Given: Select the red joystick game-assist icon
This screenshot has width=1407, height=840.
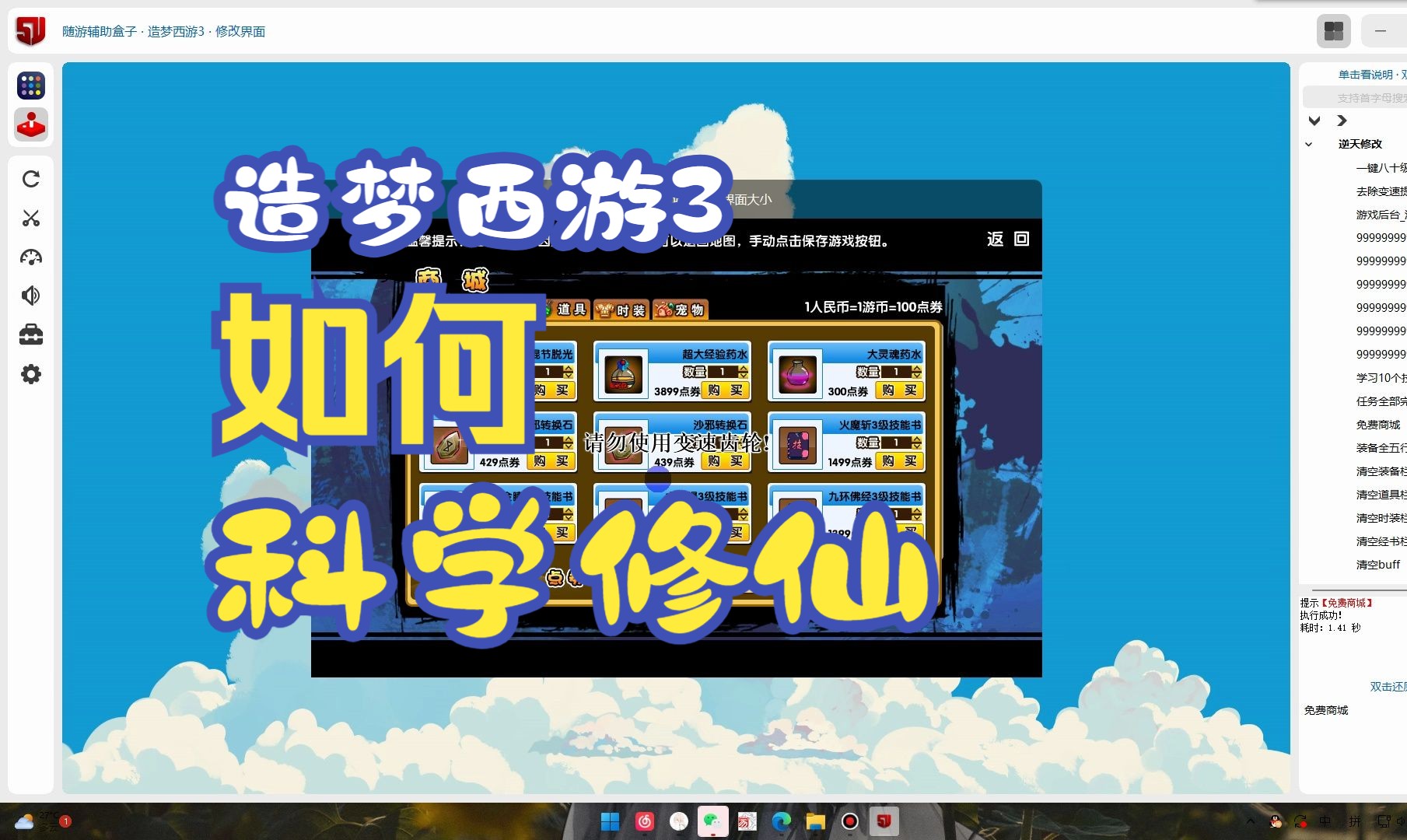Looking at the screenshot, I should [x=30, y=124].
